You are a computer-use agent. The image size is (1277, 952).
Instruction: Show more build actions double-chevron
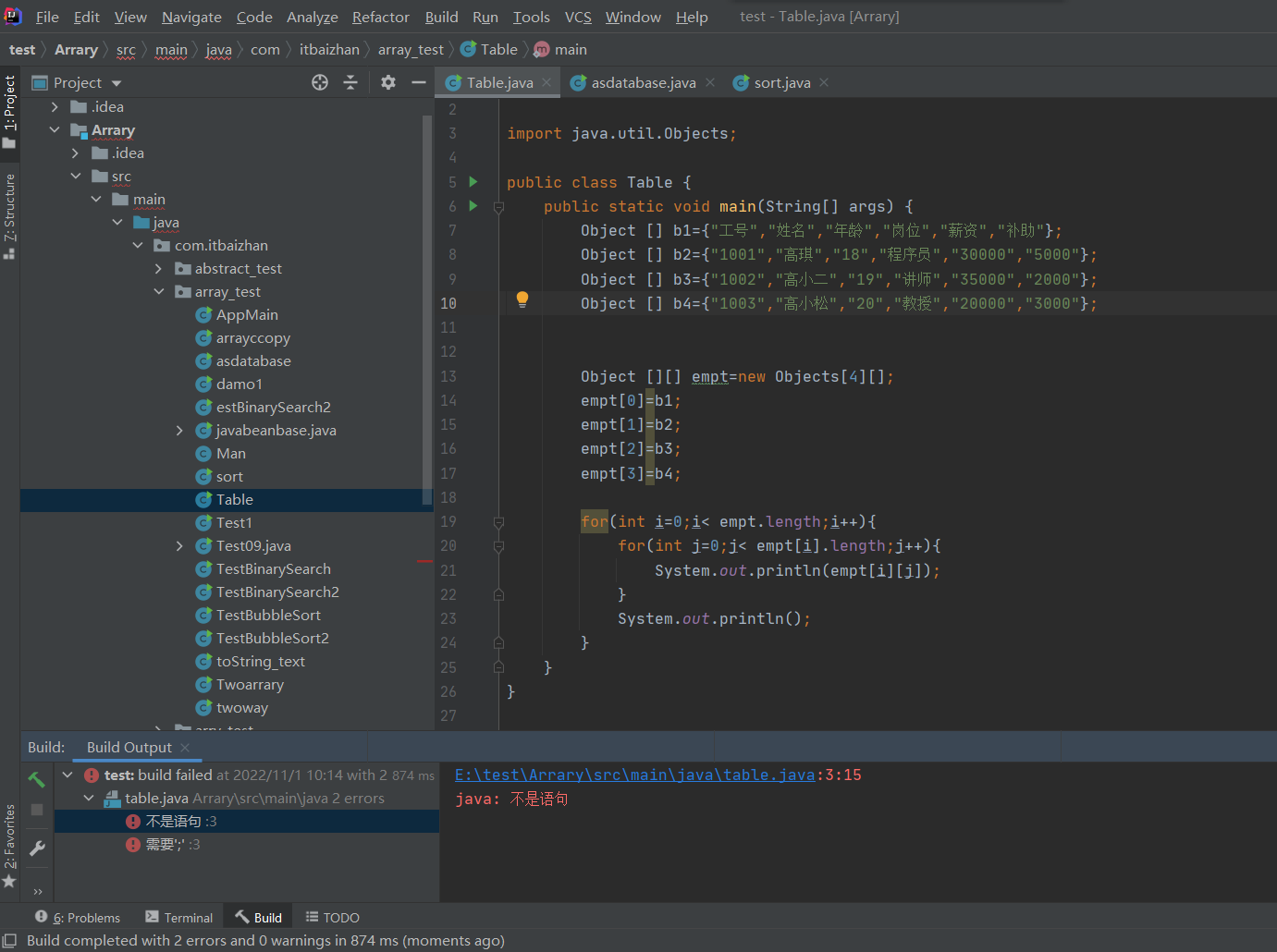pos(37,892)
